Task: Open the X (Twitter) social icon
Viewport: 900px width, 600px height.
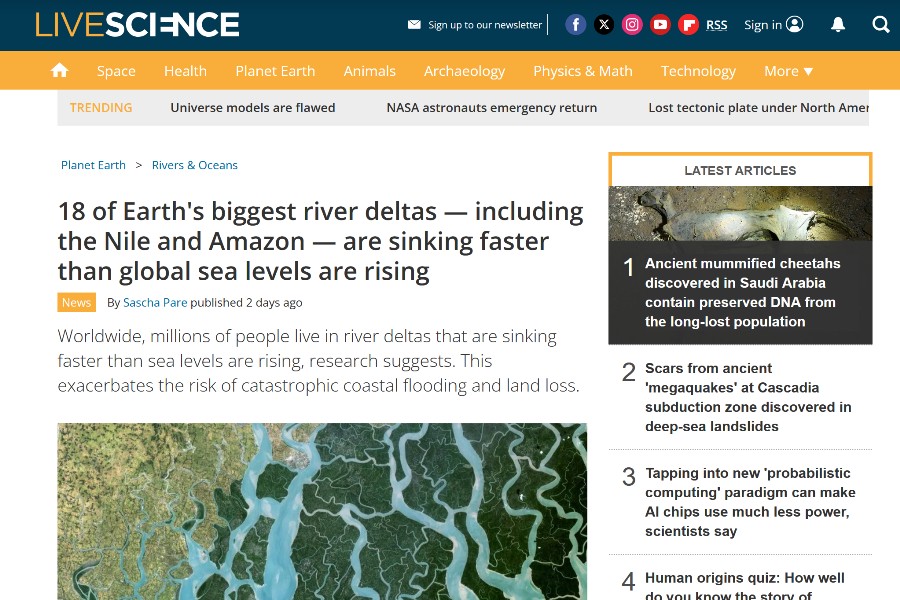Action: [604, 25]
